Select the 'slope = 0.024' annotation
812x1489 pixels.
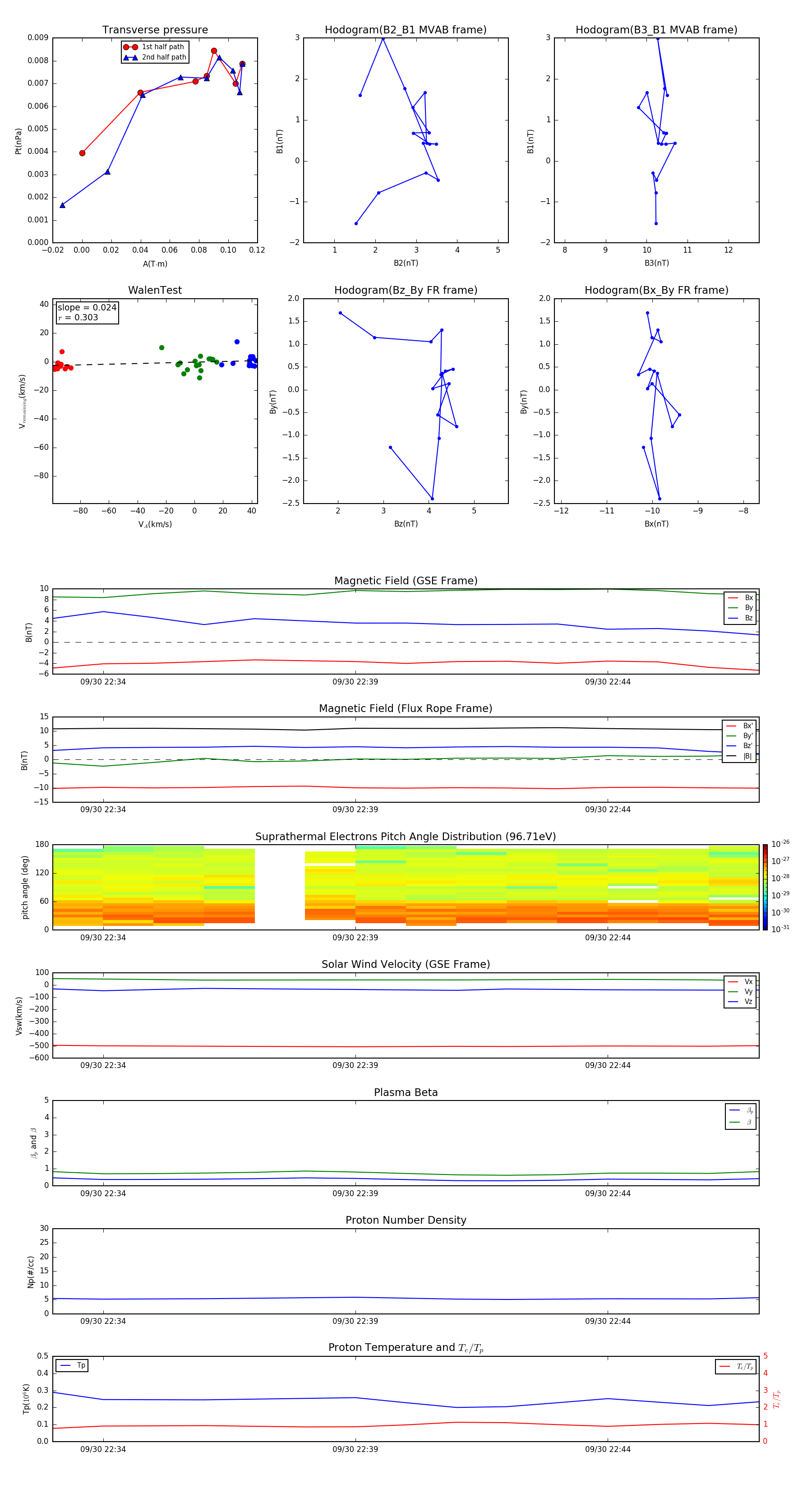pyautogui.click(x=87, y=308)
